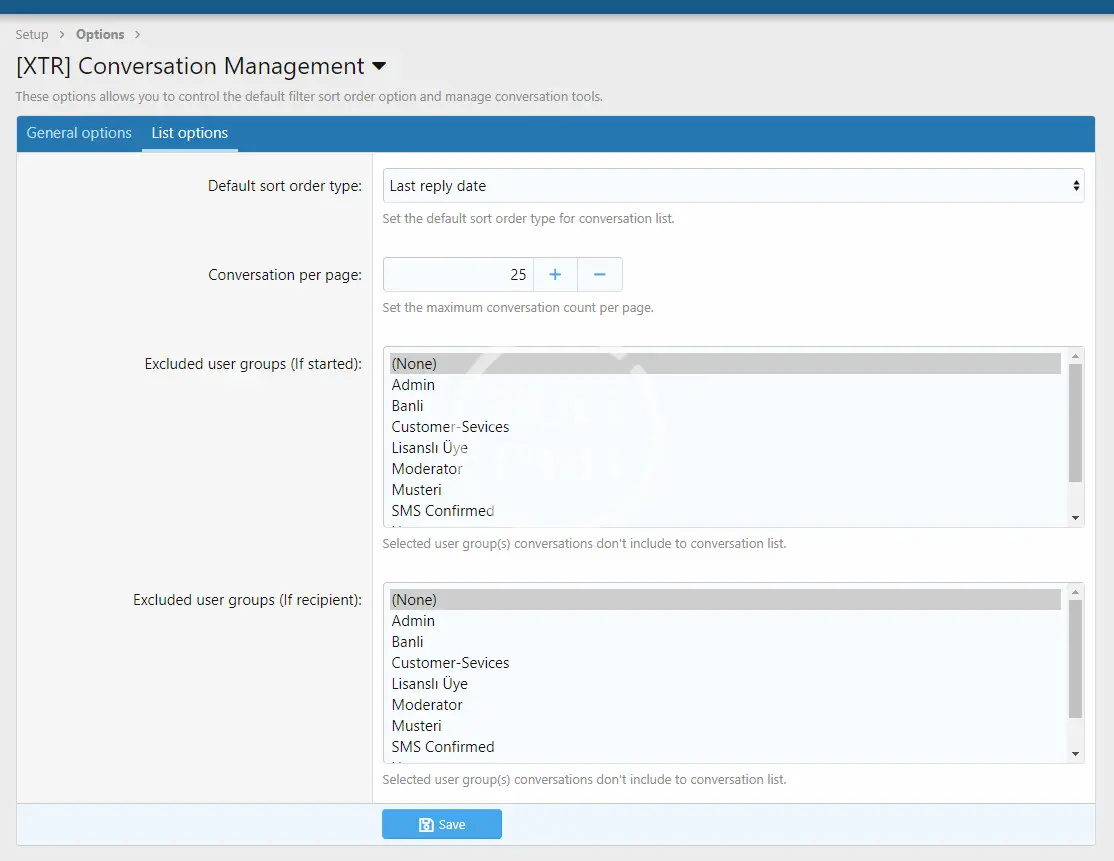1114x861 pixels.
Task: Choose Lisanslı Üye in the If recipient list
Action: 430,684
